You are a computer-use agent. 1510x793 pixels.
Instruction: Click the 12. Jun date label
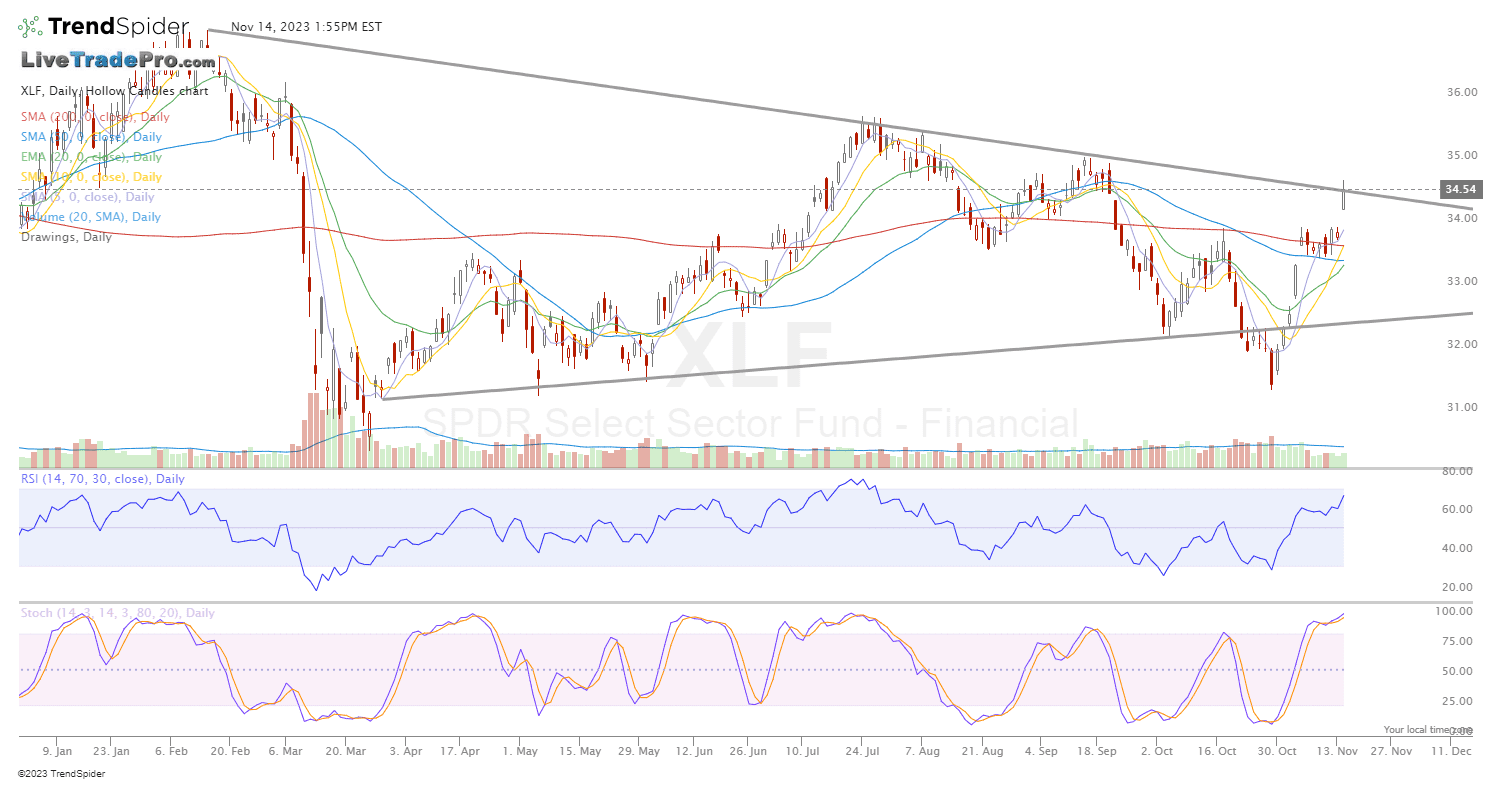tap(695, 750)
